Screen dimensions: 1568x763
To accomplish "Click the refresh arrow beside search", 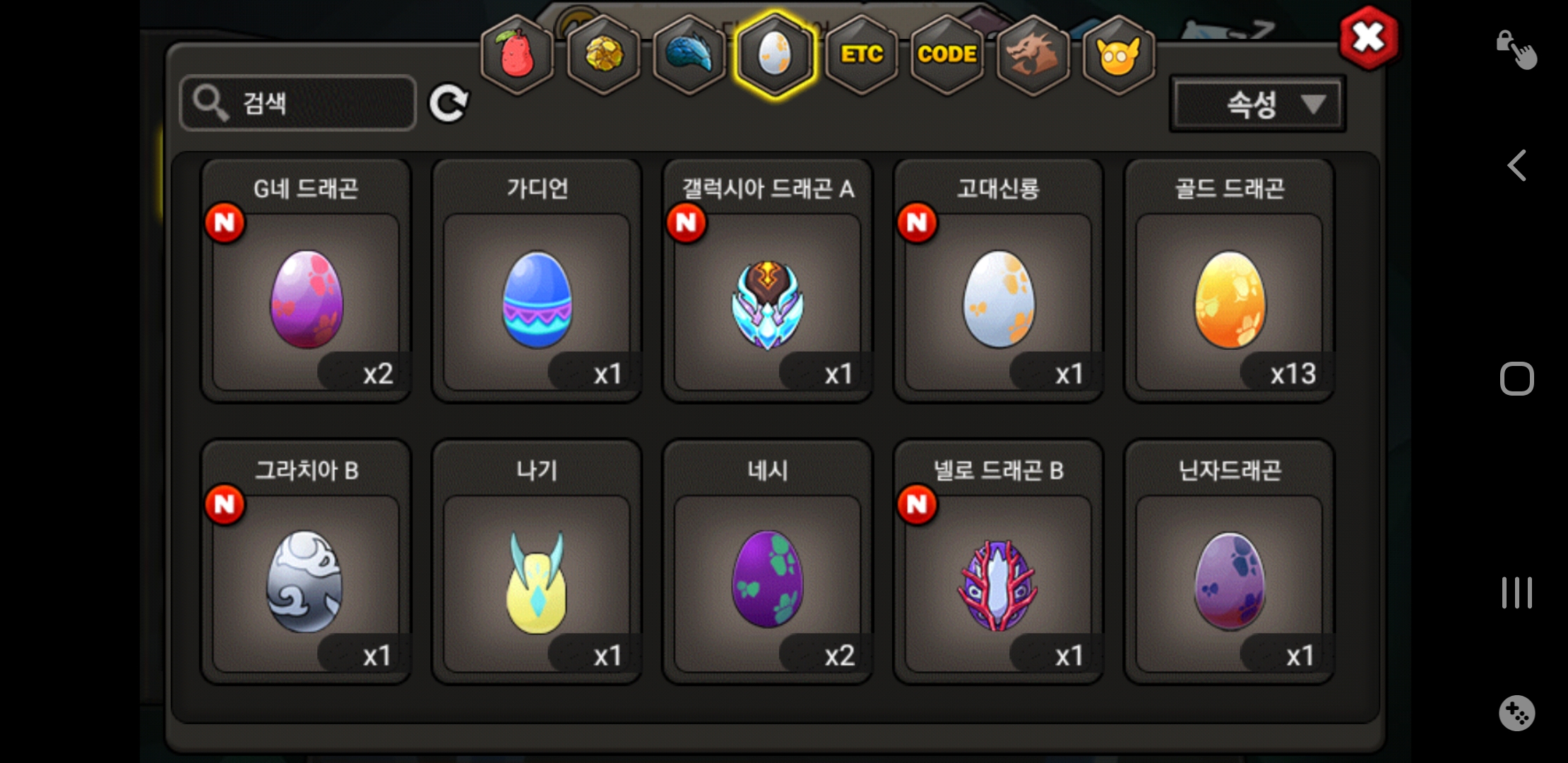I will click(x=449, y=103).
